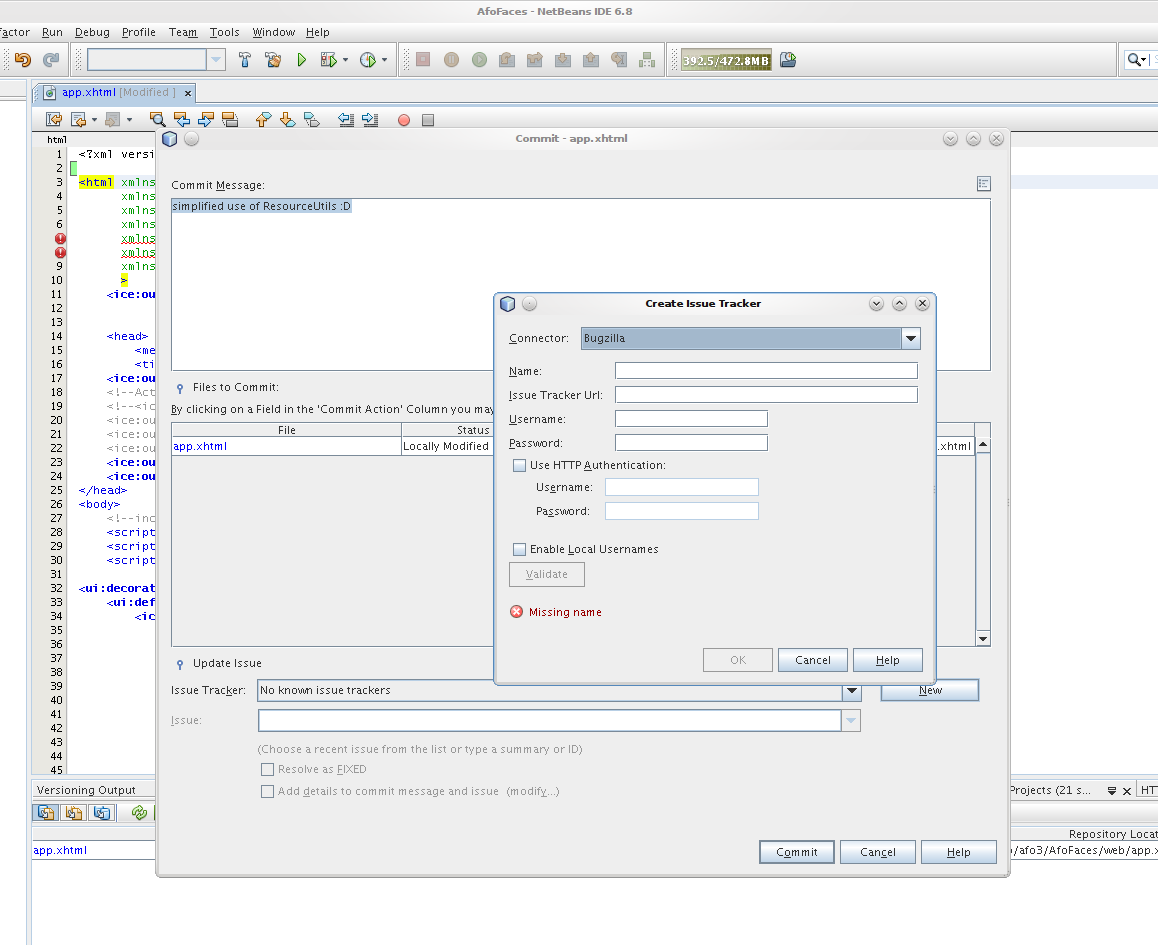Open the Issue Tracker dropdown in Commit dialog

[x=852, y=690]
